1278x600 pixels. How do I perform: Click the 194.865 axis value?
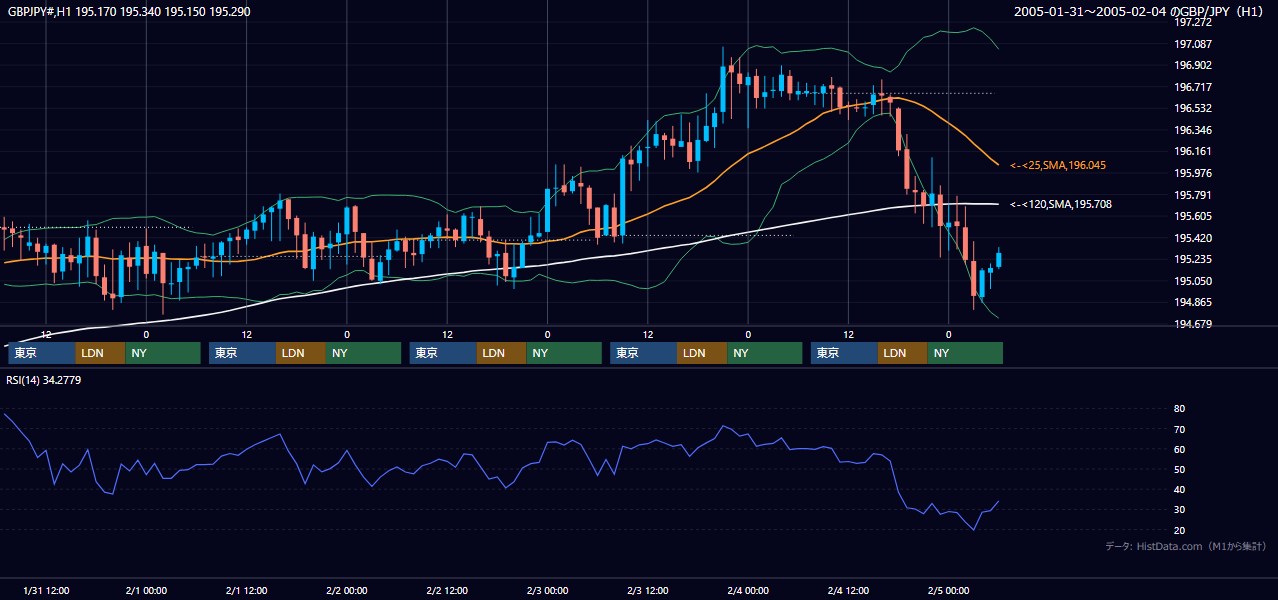click(1192, 302)
